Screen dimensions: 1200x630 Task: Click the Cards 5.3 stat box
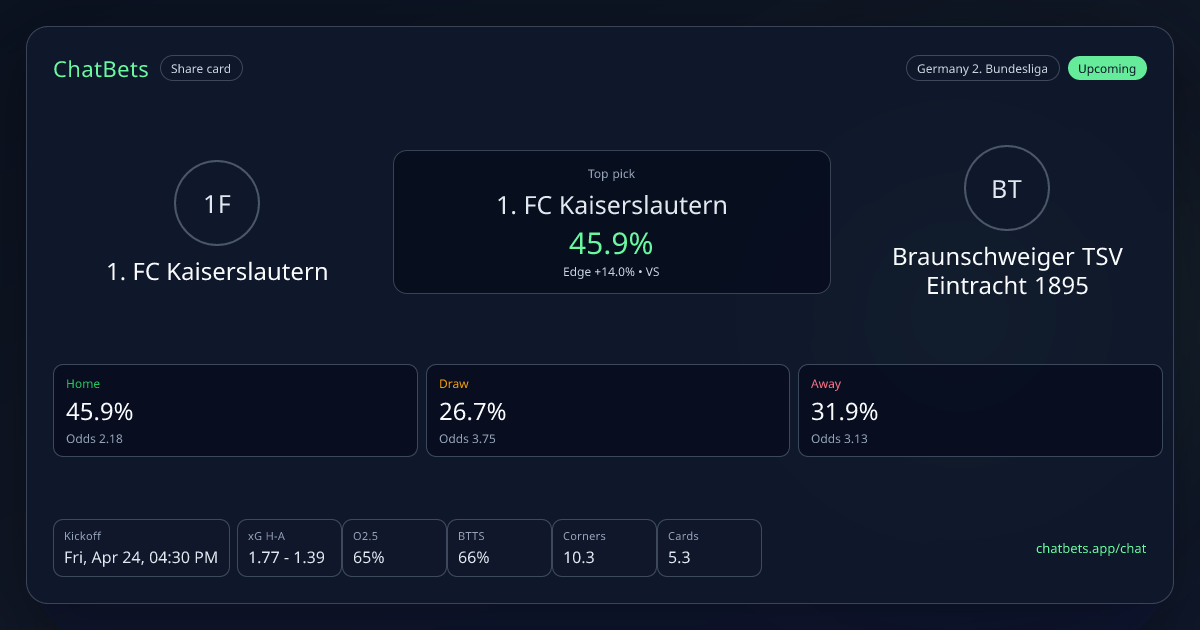pyautogui.click(x=709, y=548)
